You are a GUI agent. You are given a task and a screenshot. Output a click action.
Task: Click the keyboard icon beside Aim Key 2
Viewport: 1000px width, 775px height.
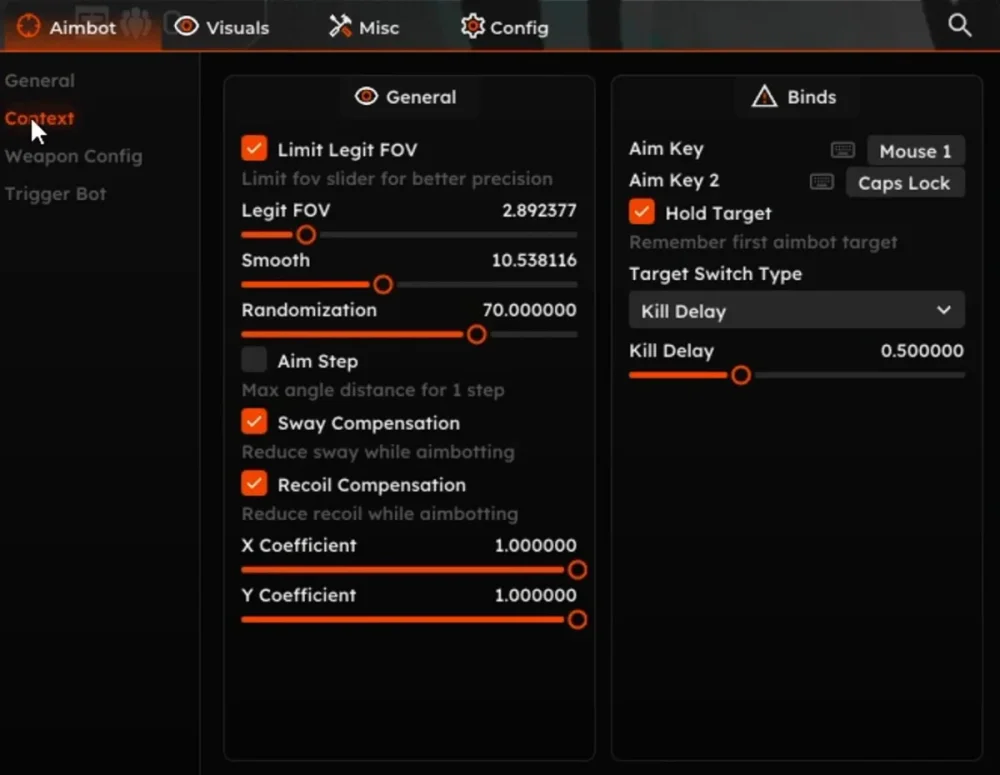pyautogui.click(x=822, y=182)
